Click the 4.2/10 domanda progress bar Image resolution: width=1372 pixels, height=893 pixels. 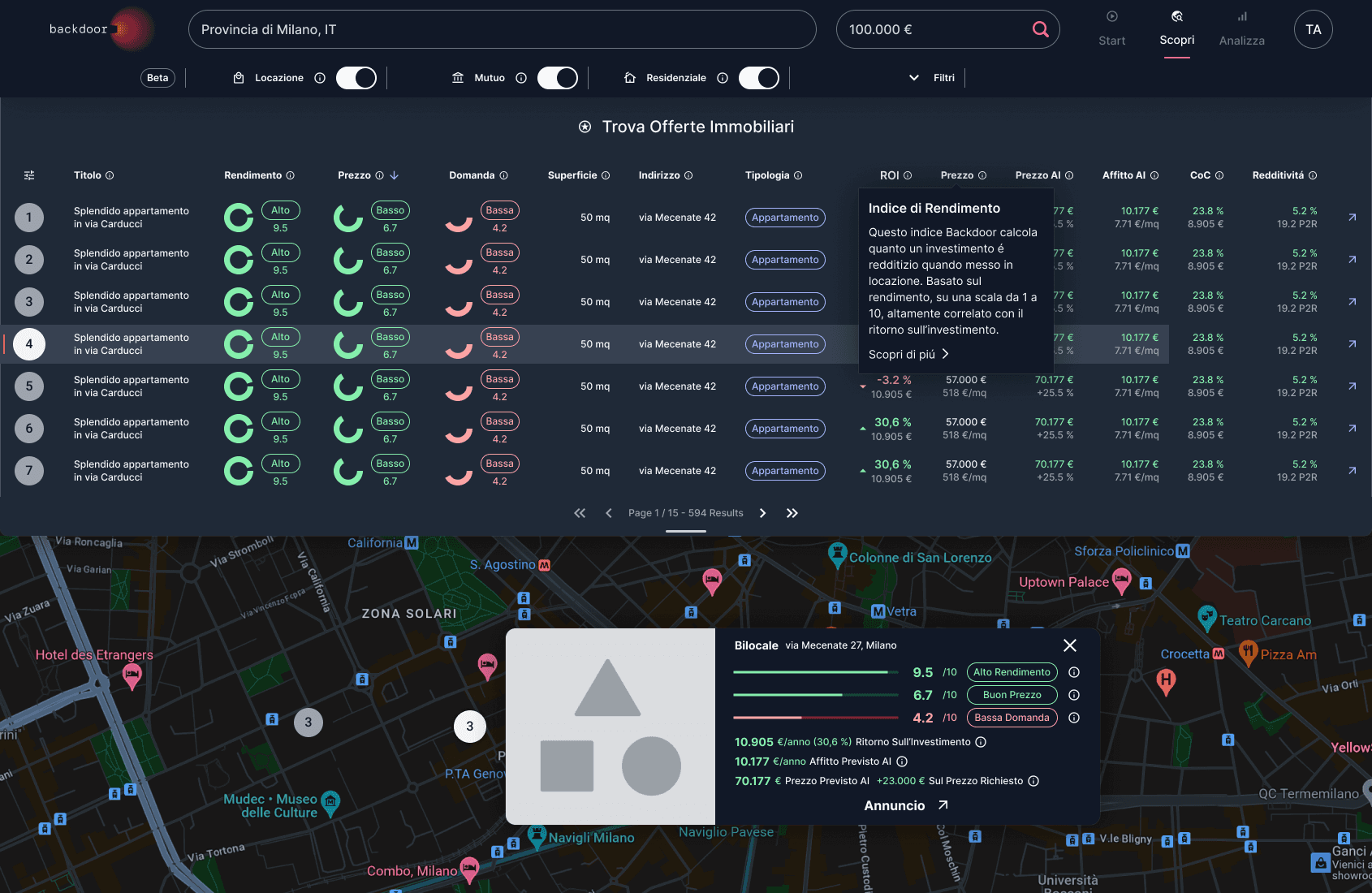coord(816,718)
